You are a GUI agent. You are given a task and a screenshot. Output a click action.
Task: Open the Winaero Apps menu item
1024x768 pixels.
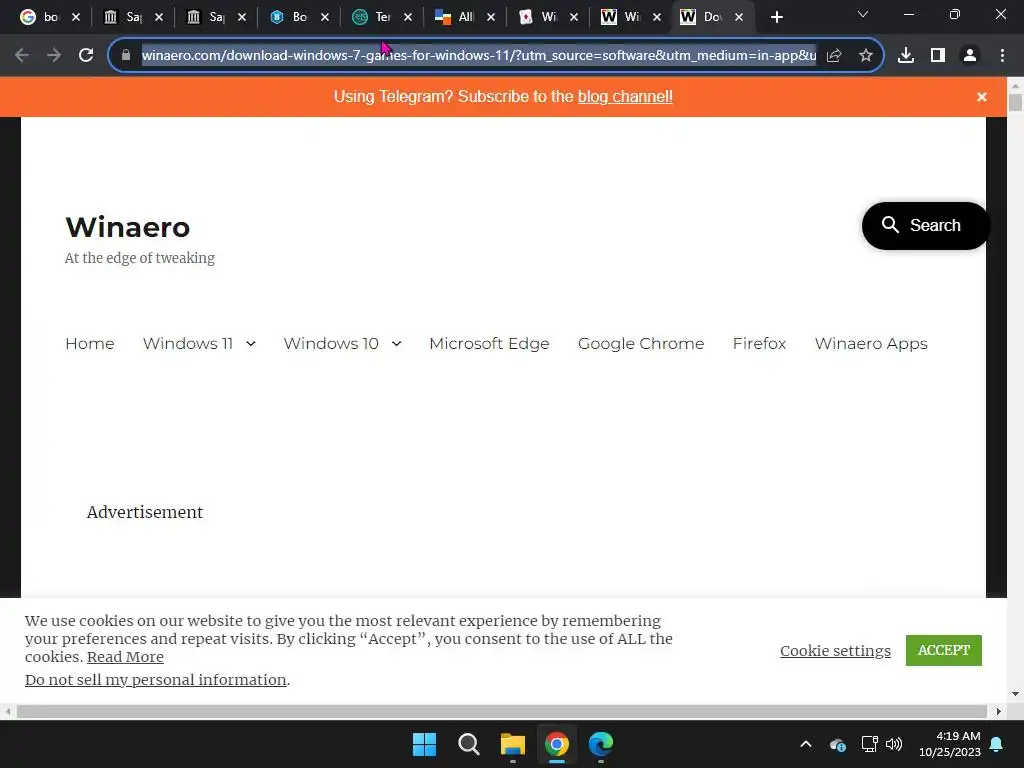pyautogui.click(x=871, y=344)
